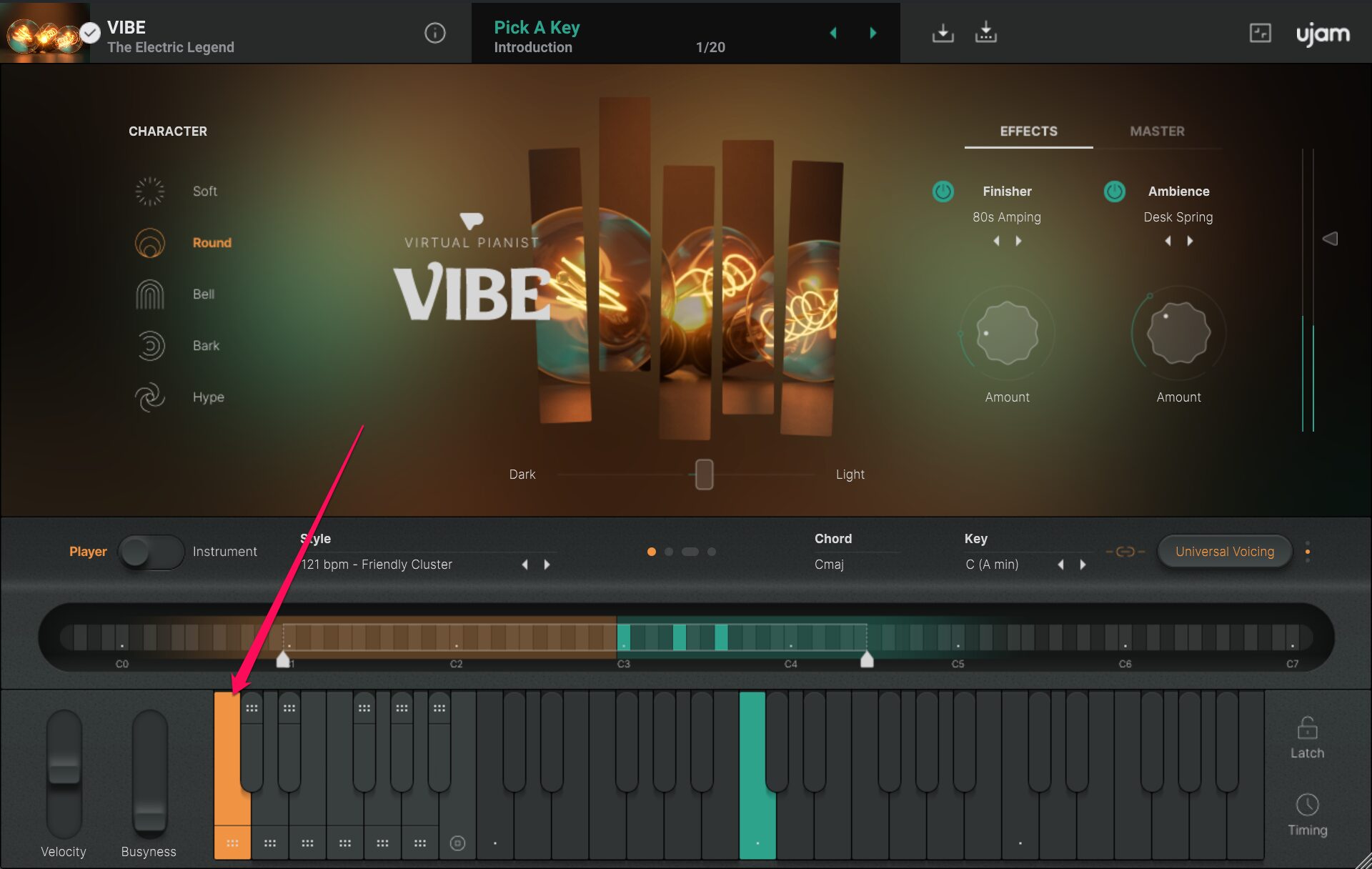
Task: Click the stop circle icon key
Action: [x=457, y=843]
